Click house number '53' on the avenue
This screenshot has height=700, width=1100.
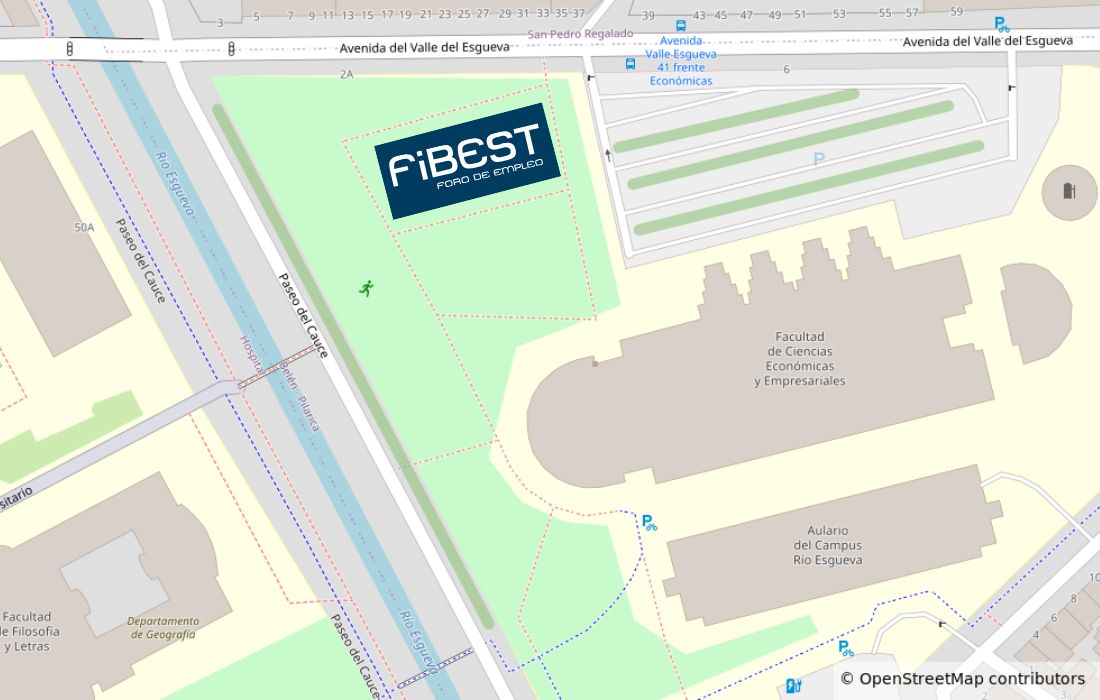click(x=839, y=13)
